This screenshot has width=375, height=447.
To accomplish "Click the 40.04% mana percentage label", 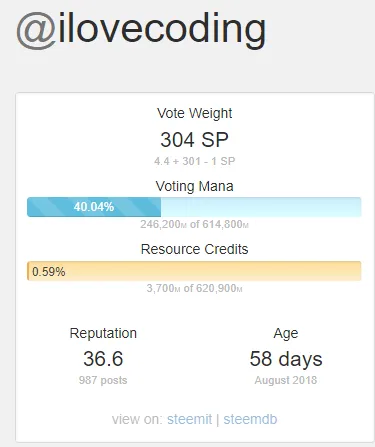I will point(94,207).
